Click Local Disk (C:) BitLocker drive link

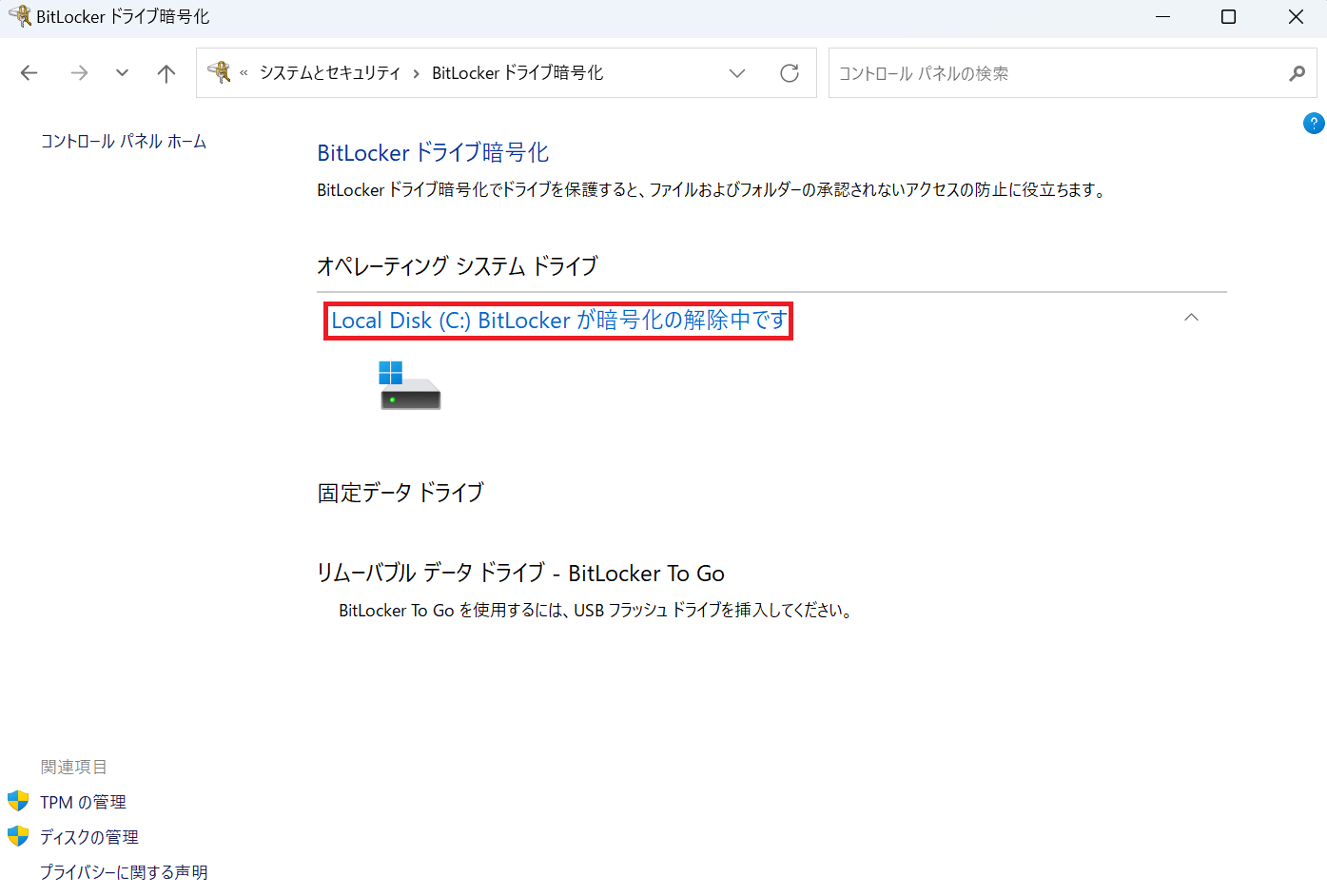click(559, 321)
